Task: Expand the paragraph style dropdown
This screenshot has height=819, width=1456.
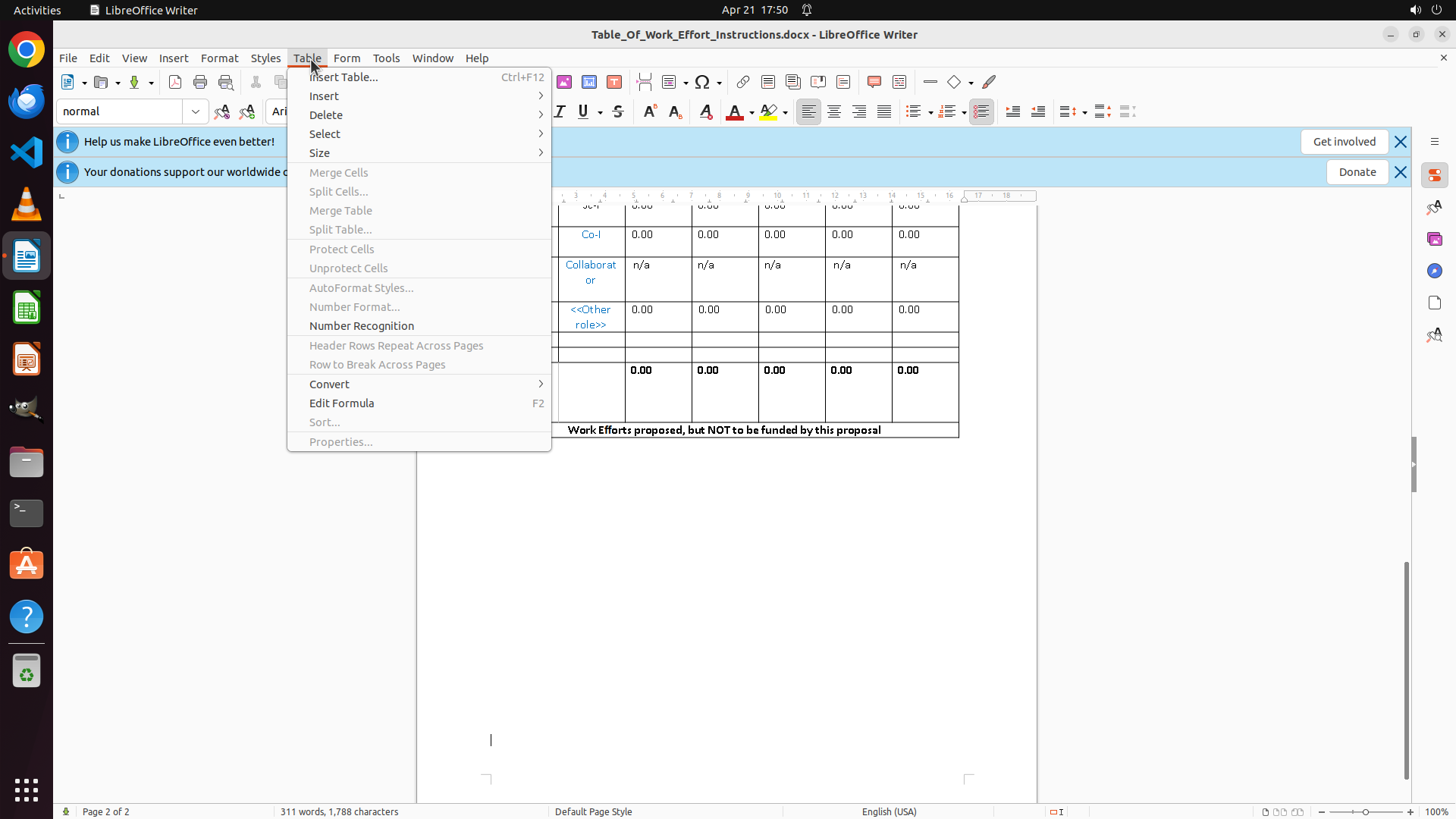Action: tap(196, 111)
